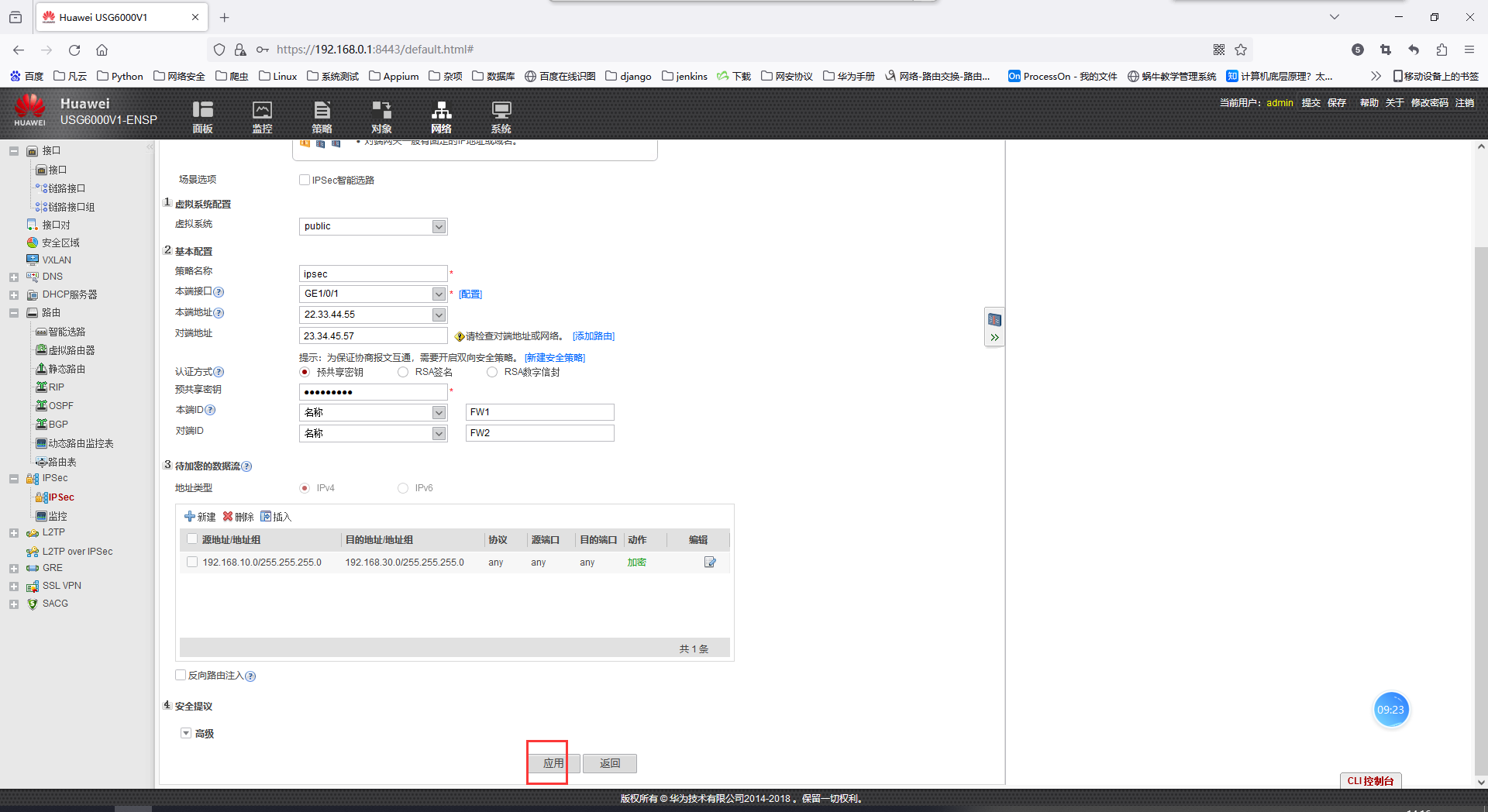The image size is (1488, 812).
Task: Click 新建 to add a data flow
Action: (x=200, y=517)
